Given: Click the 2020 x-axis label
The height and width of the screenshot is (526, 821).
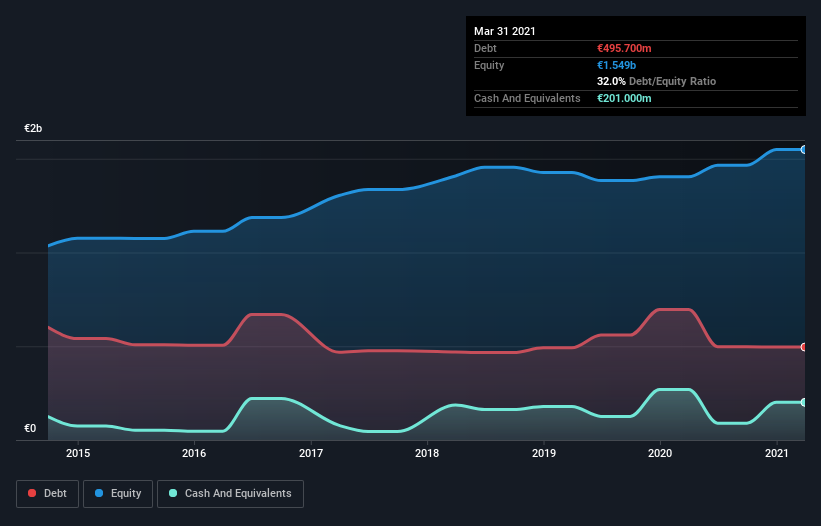Looking at the screenshot, I should pyautogui.click(x=660, y=453).
